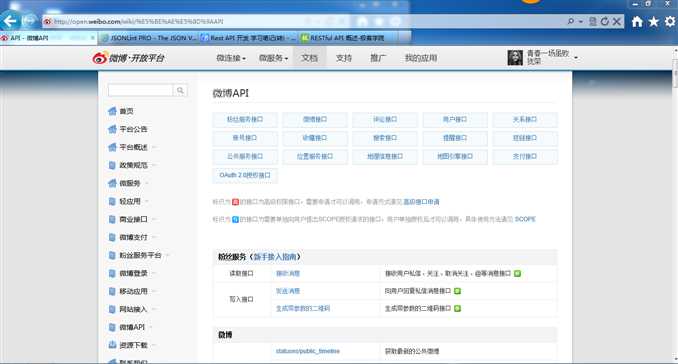Click the 微博接口 button
The height and width of the screenshot is (364, 678).
315,119
